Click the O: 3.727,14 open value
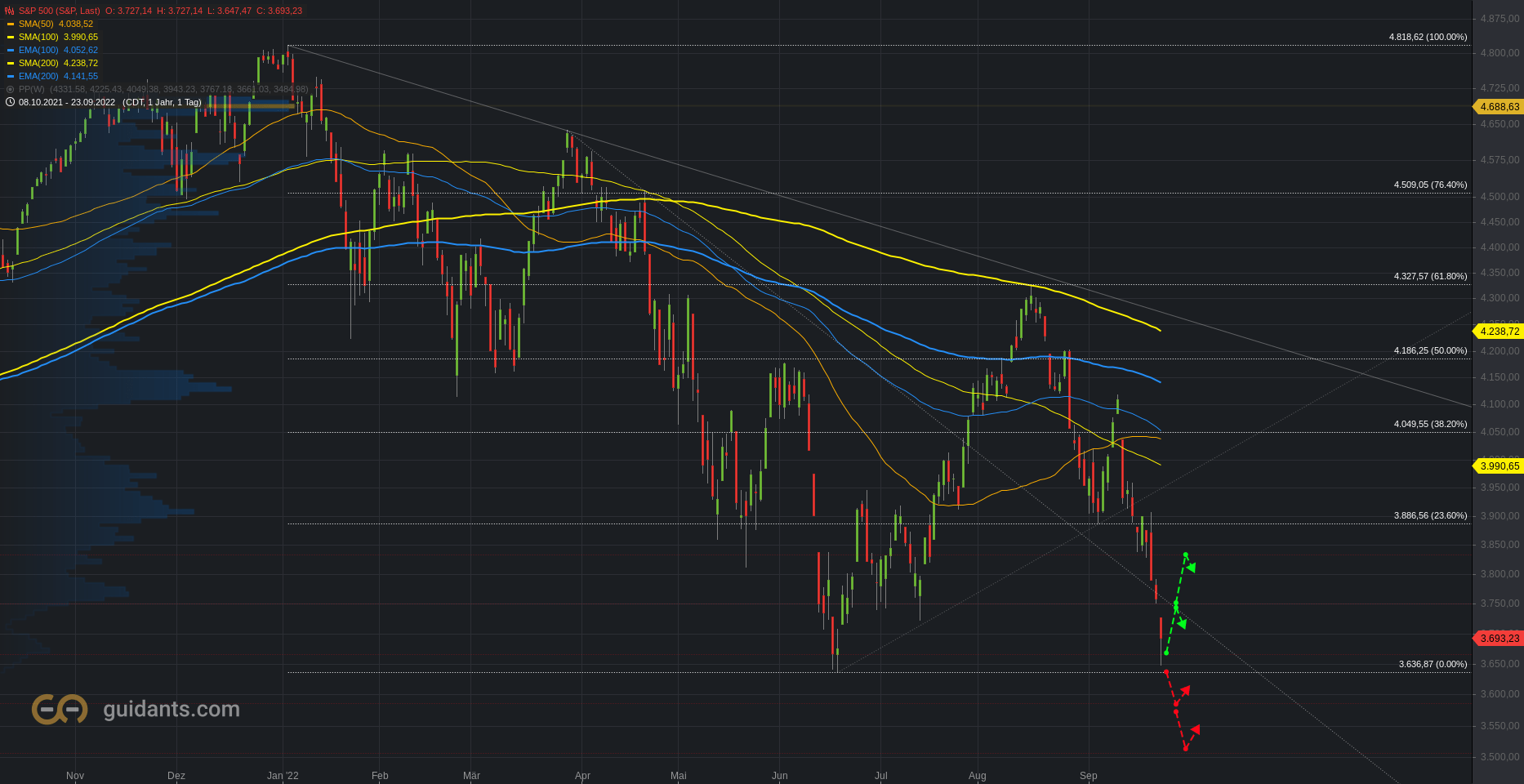Screen dimensions: 1524x784 point(128,11)
